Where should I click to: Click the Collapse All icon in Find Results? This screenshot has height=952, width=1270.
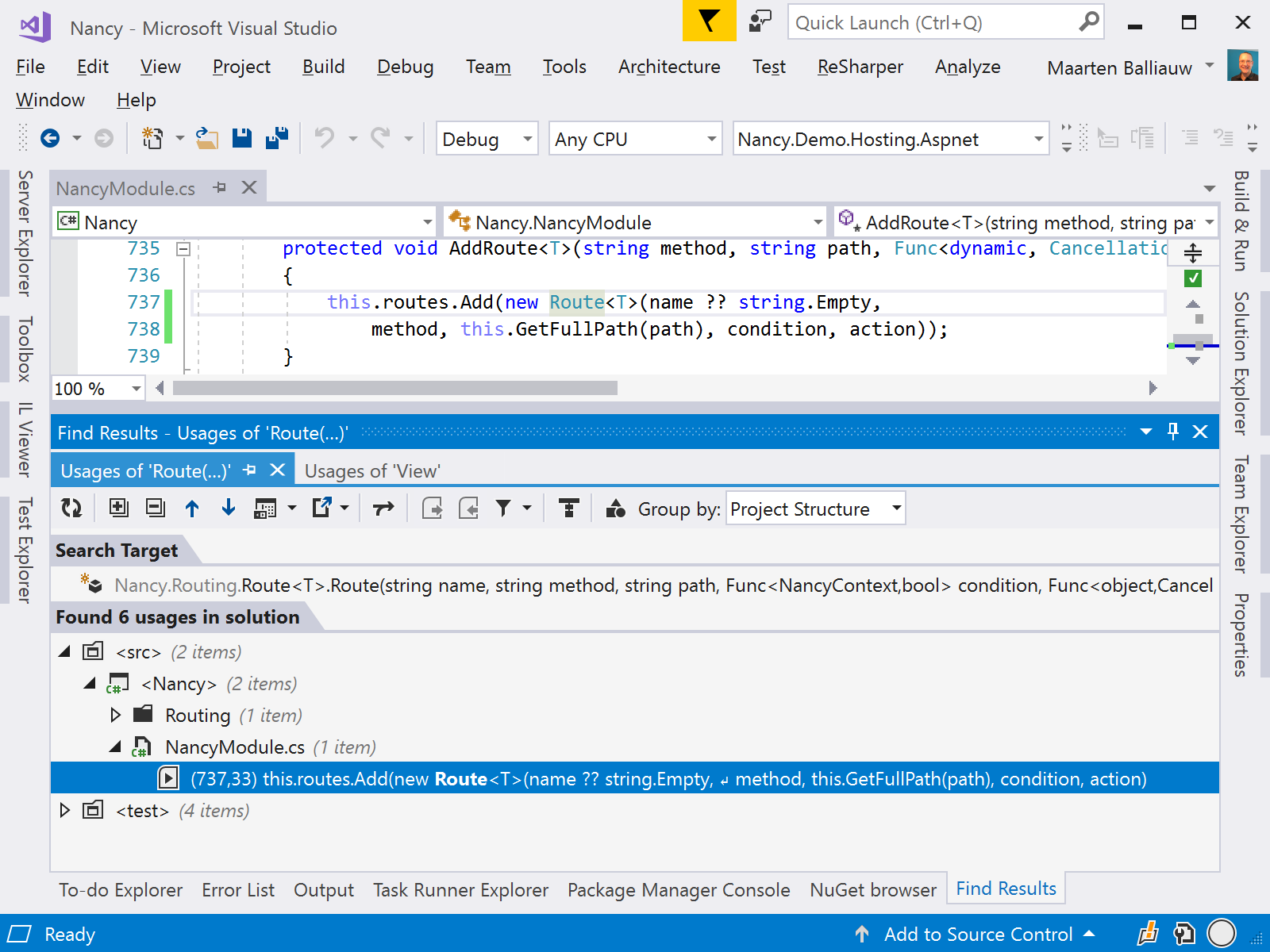tap(156, 508)
